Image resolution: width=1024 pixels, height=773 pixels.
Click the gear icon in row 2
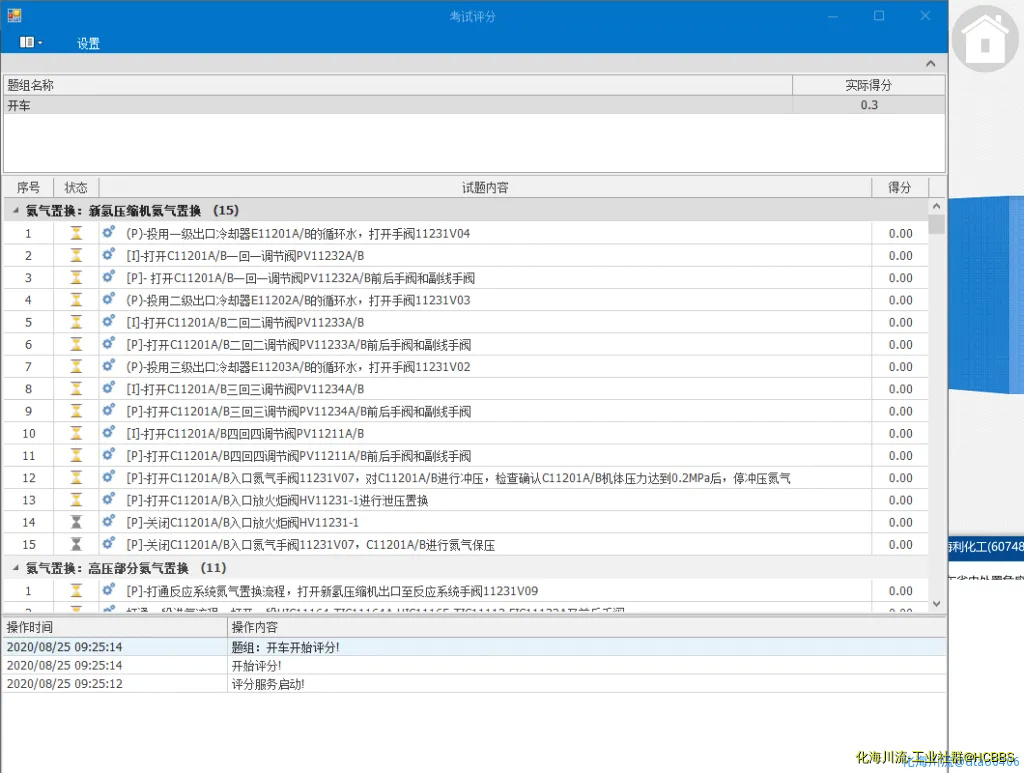[109, 256]
